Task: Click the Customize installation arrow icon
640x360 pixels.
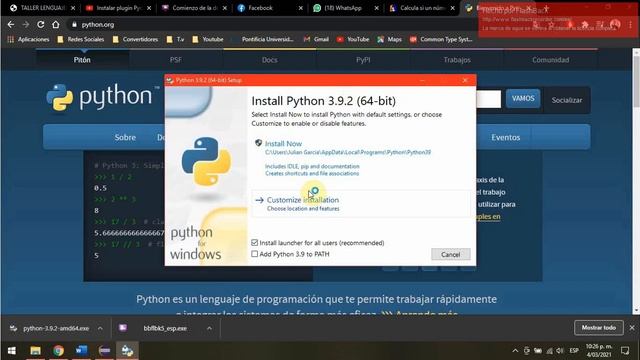Action: click(x=259, y=200)
